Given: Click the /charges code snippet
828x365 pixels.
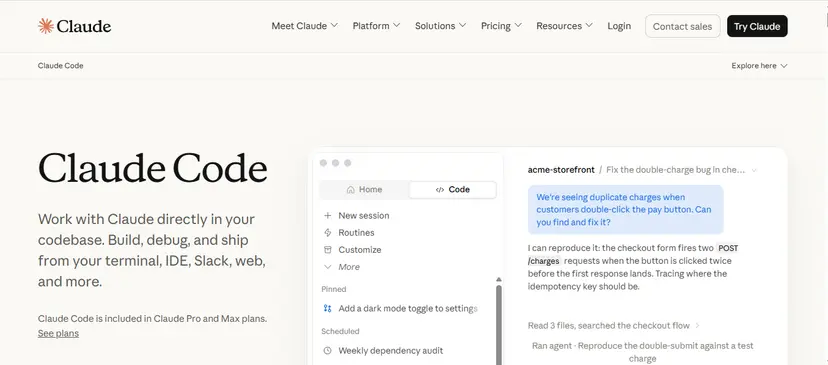Looking at the screenshot, I should pyautogui.click(x=544, y=261).
